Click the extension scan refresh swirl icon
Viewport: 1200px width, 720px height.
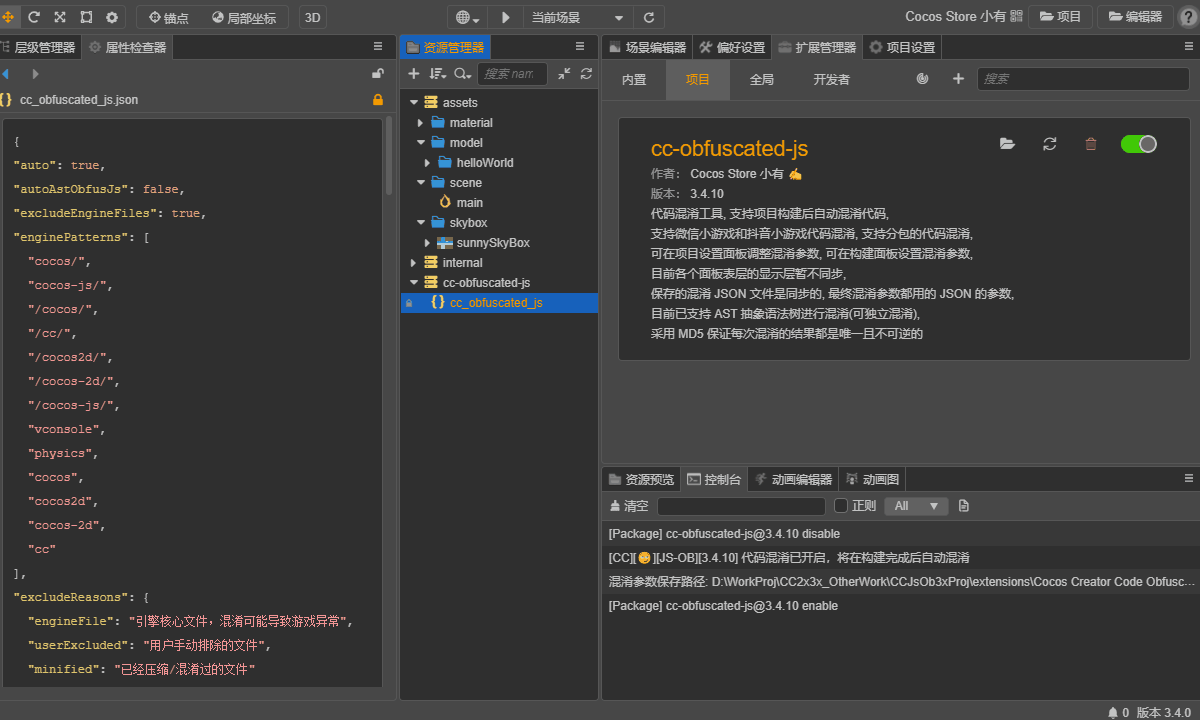[x=923, y=79]
